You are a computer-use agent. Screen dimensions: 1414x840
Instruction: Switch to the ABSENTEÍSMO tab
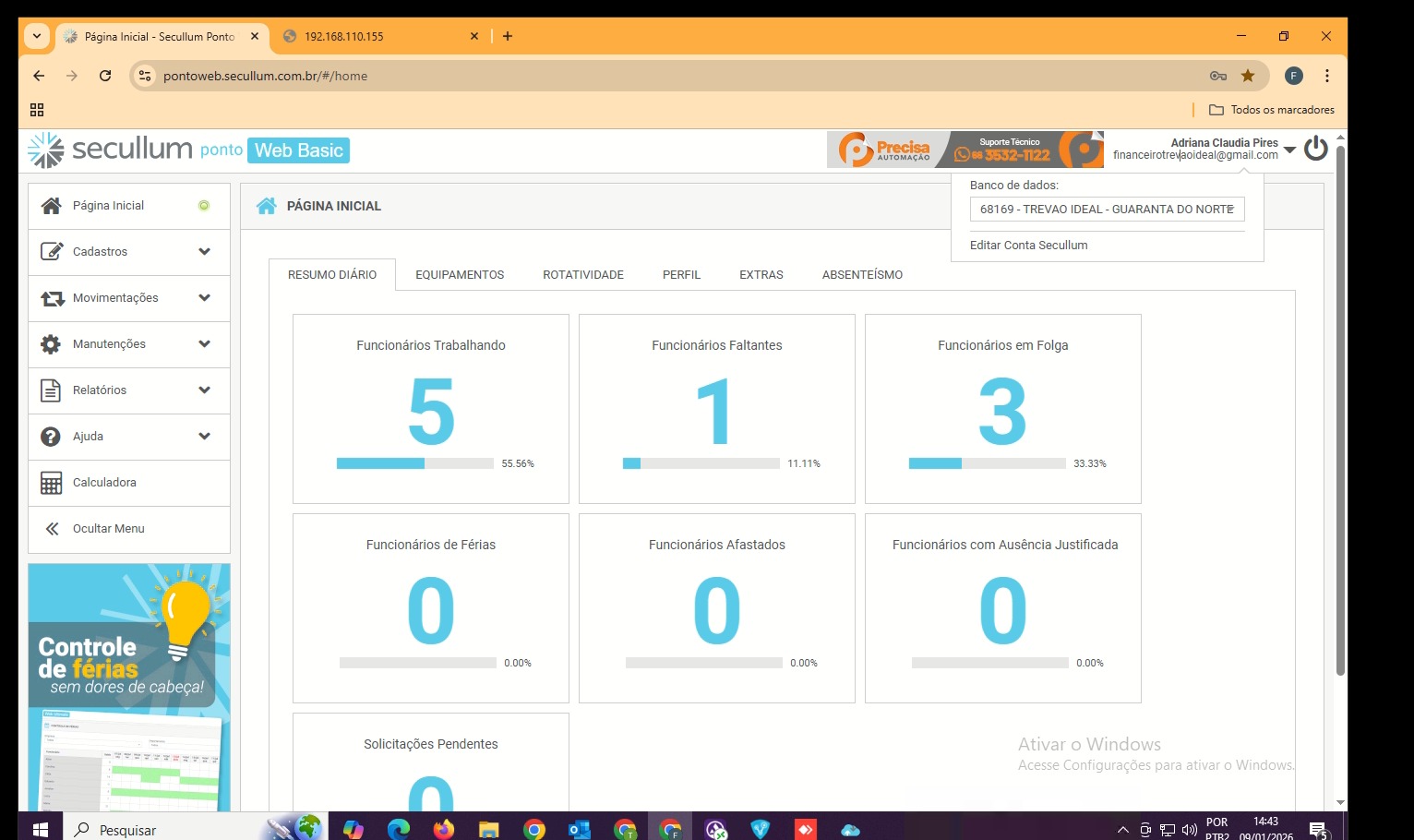click(x=862, y=275)
